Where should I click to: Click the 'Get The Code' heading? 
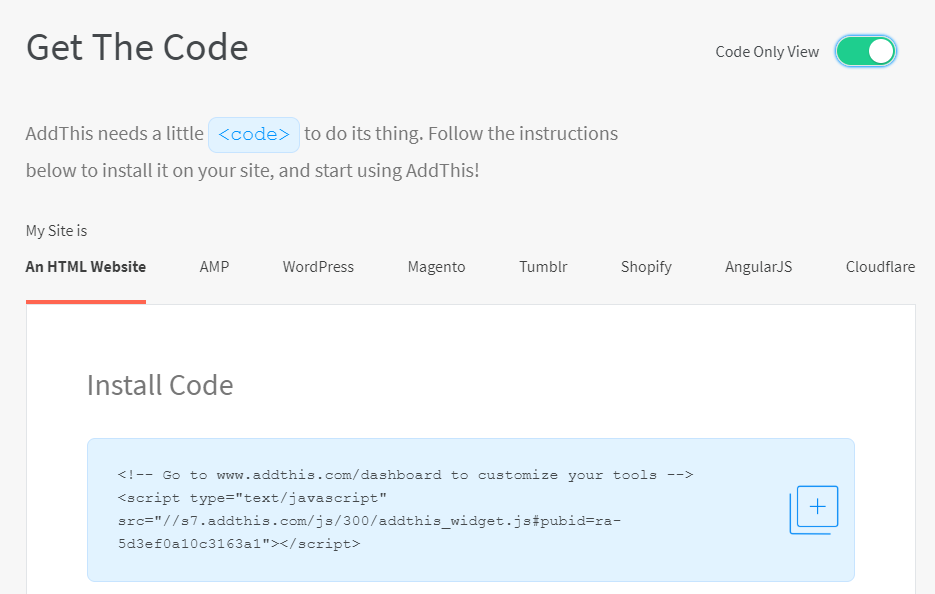[x=137, y=48]
